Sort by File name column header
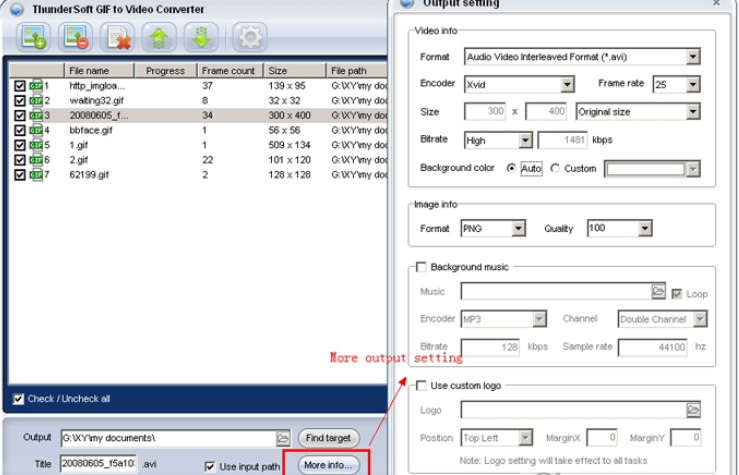The height and width of the screenshot is (475, 739). click(99, 71)
